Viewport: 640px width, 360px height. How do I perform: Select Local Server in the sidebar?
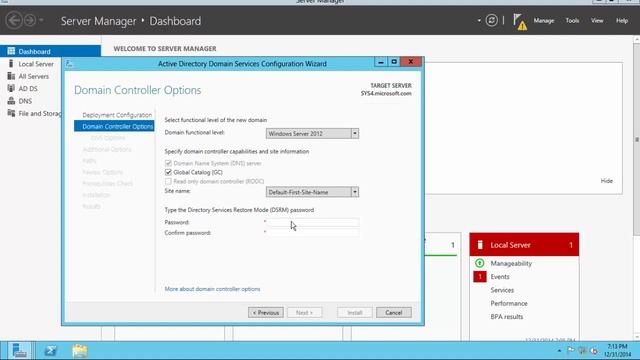36,64
